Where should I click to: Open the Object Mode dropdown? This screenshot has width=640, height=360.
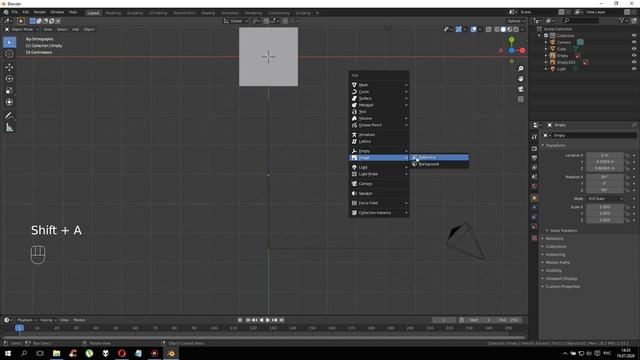tap(21, 29)
